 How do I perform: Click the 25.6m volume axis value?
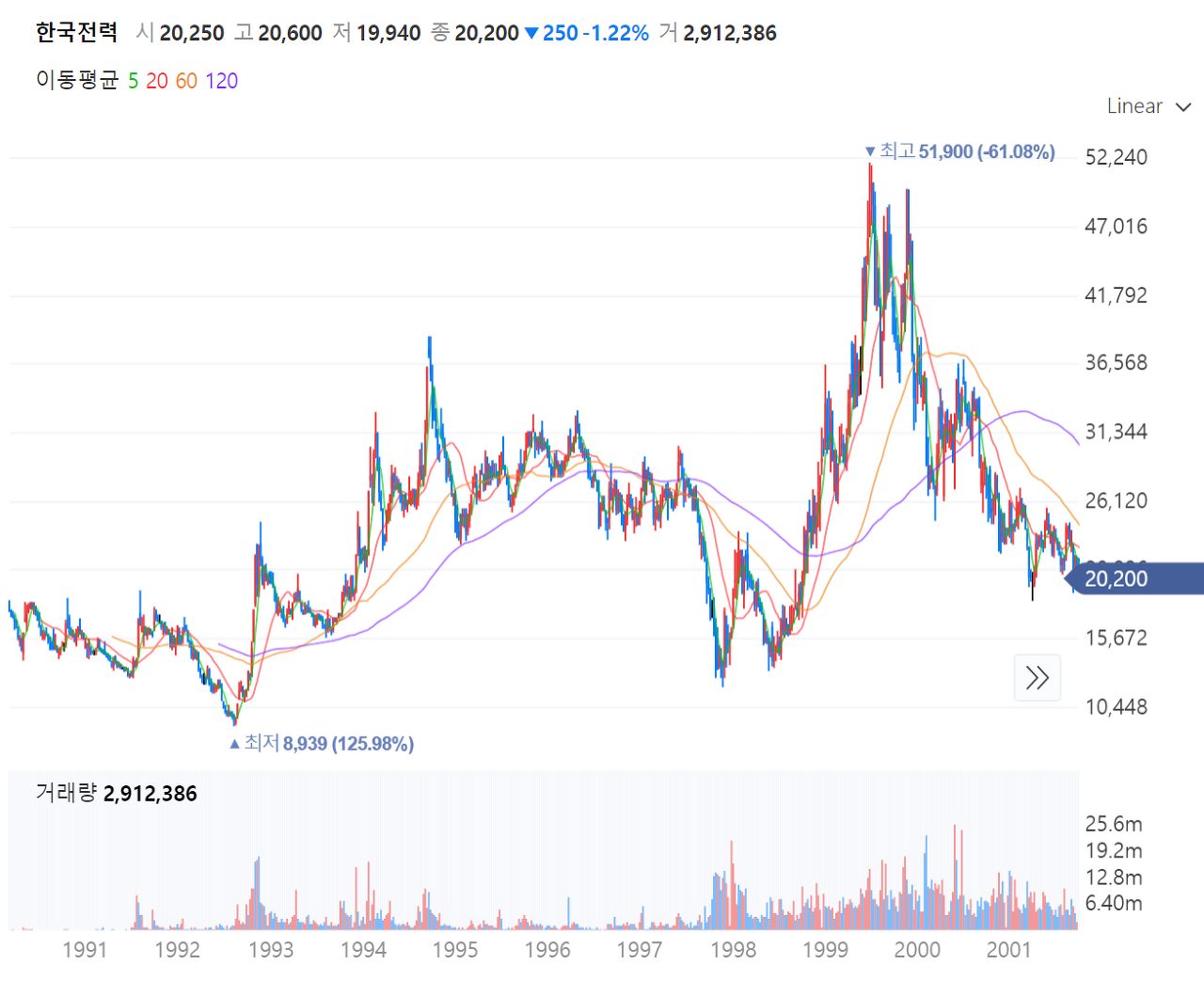click(1114, 824)
